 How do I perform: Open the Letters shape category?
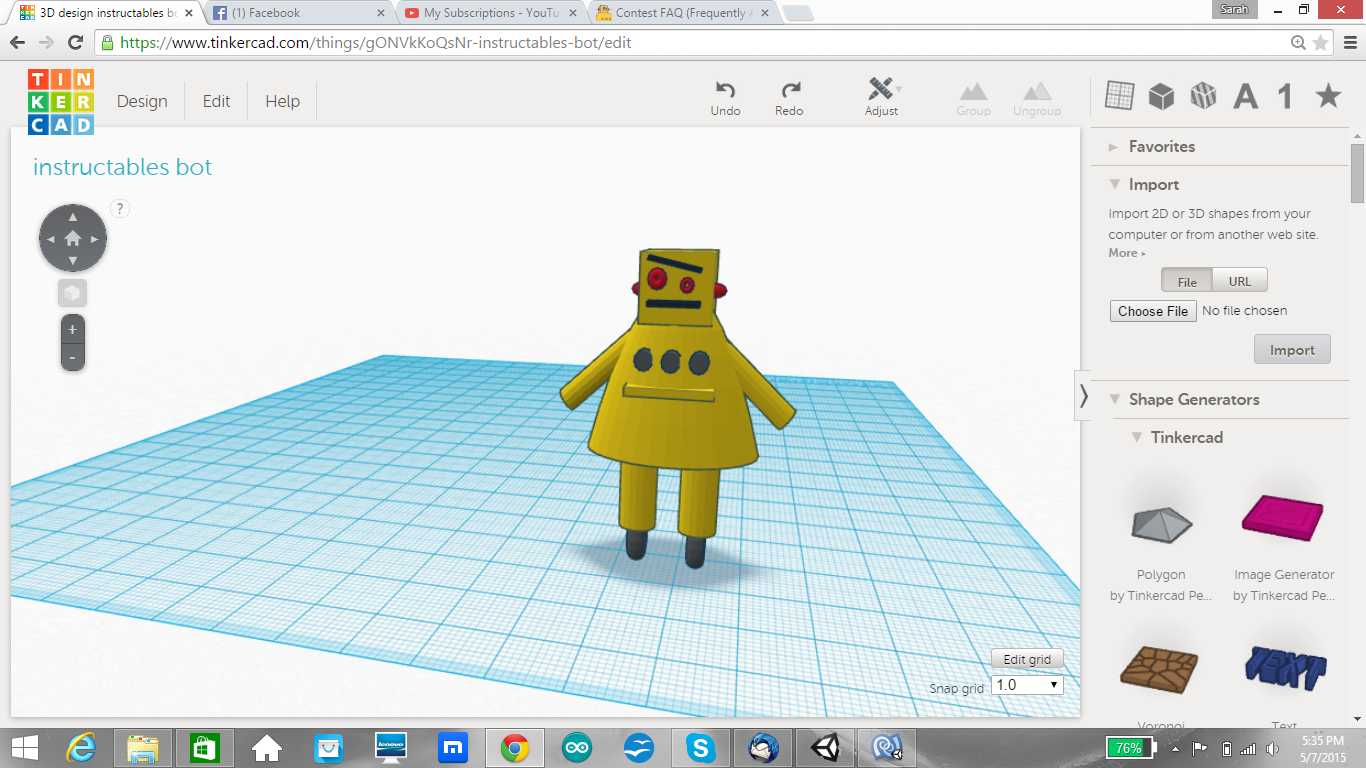pyautogui.click(x=1245, y=95)
